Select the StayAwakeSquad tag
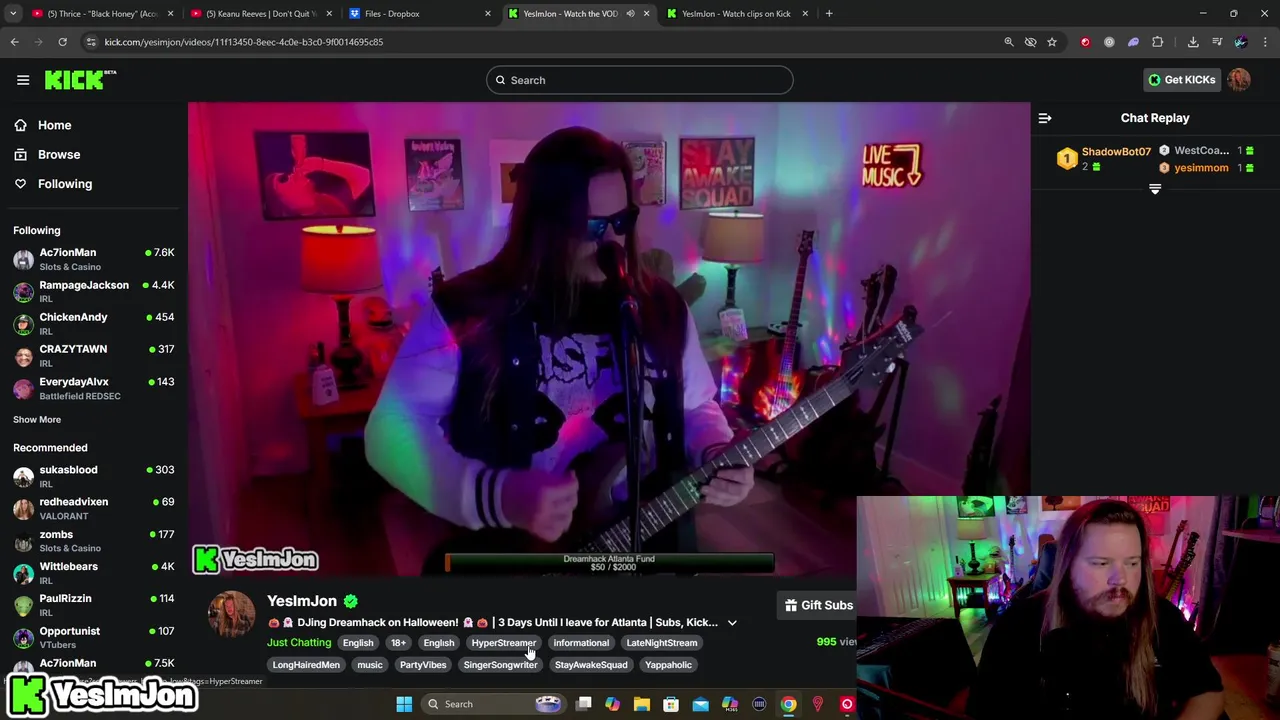The image size is (1280, 720). click(591, 665)
